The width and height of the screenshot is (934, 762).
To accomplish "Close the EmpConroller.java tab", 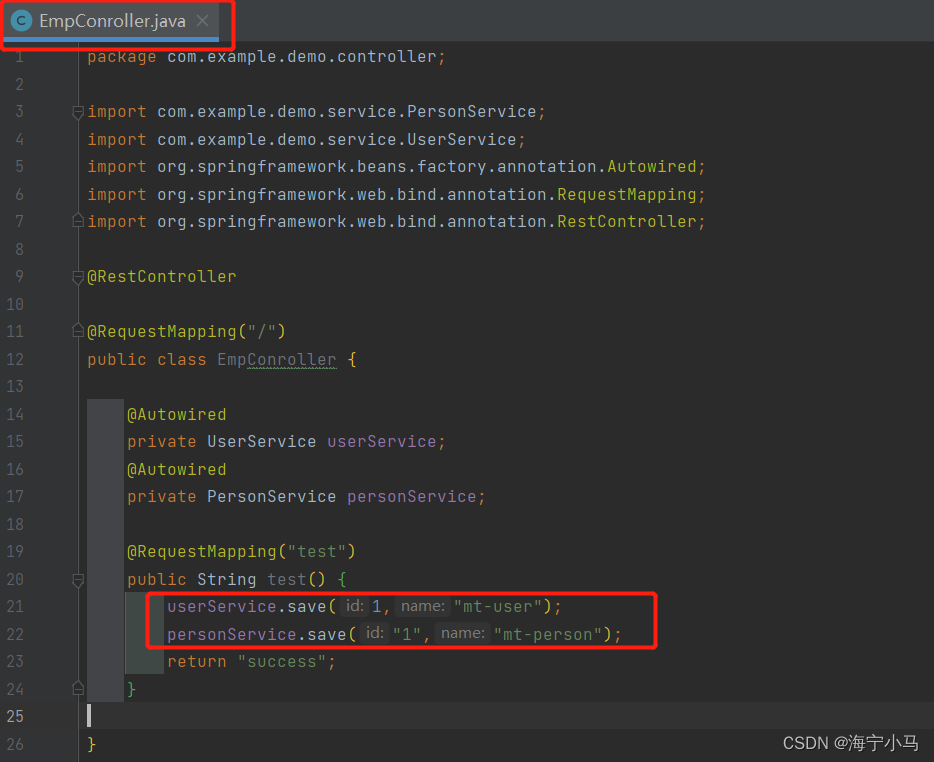I will [203, 21].
